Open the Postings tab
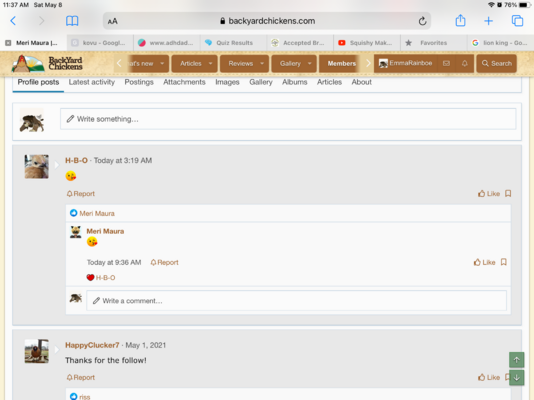 (139, 82)
